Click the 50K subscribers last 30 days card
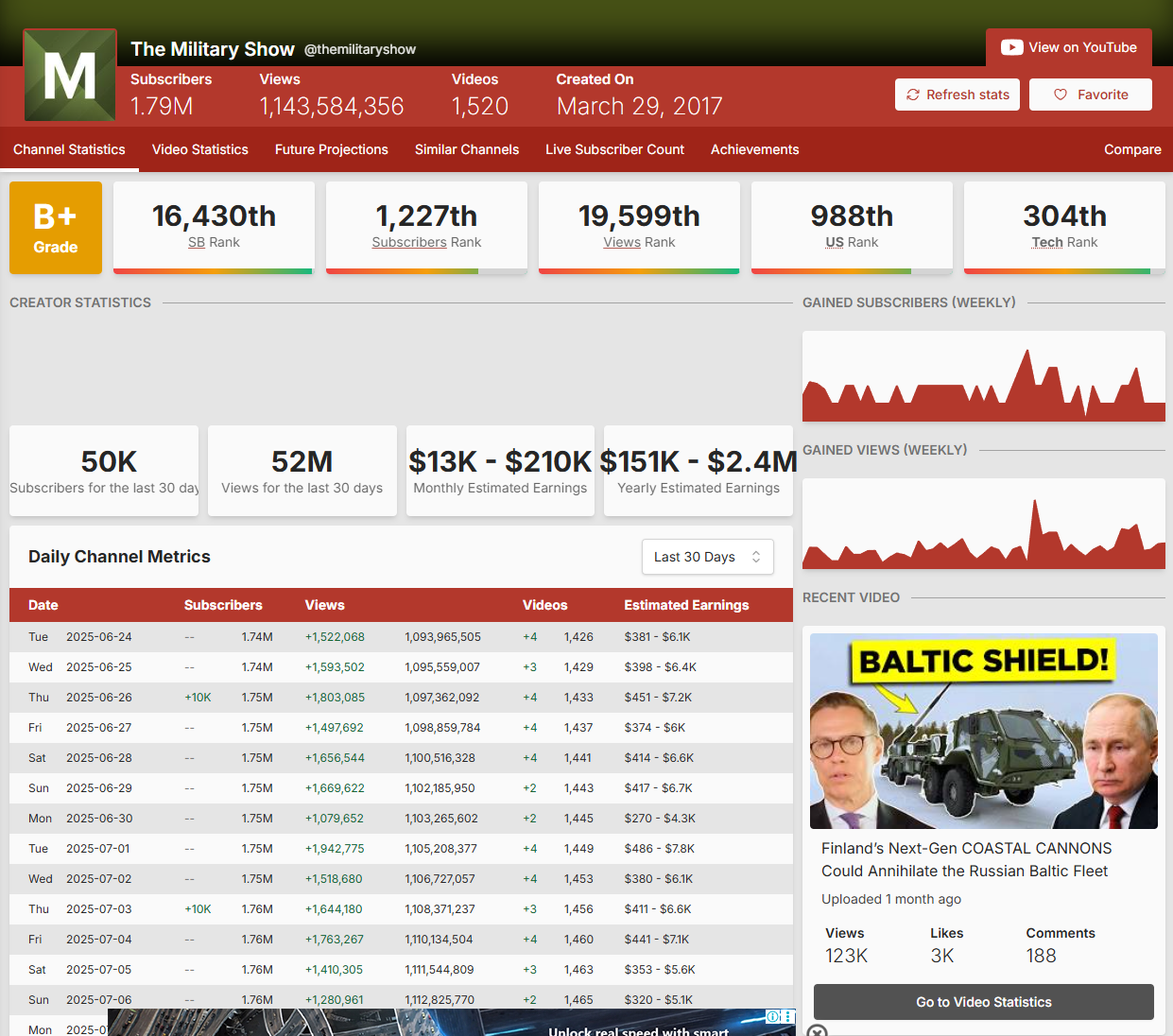The width and height of the screenshot is (1173, 1036). click(x=104, y=471)
